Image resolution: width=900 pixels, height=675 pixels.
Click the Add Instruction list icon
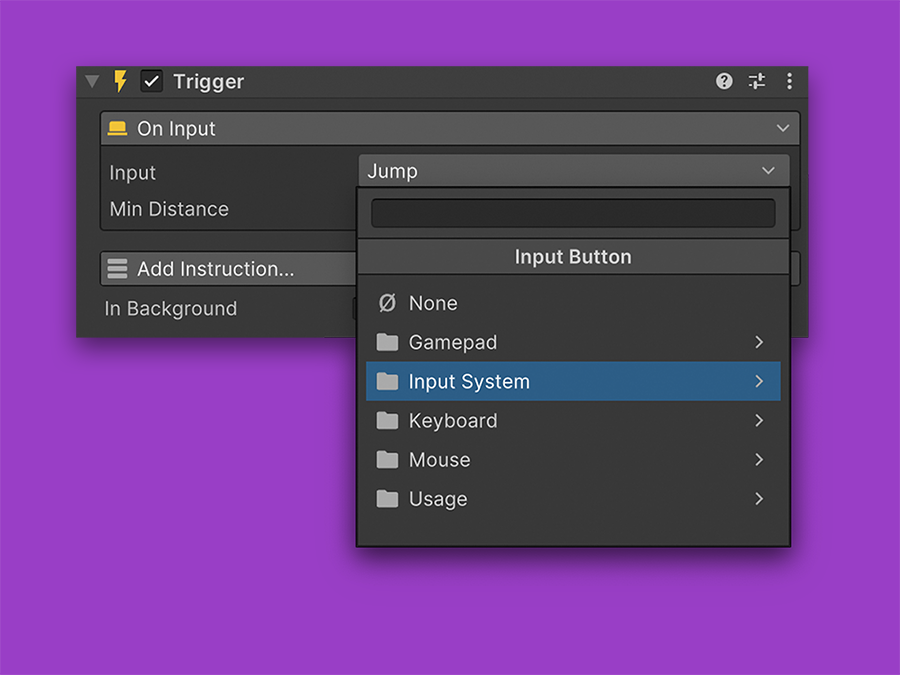[x=117, y=269]
